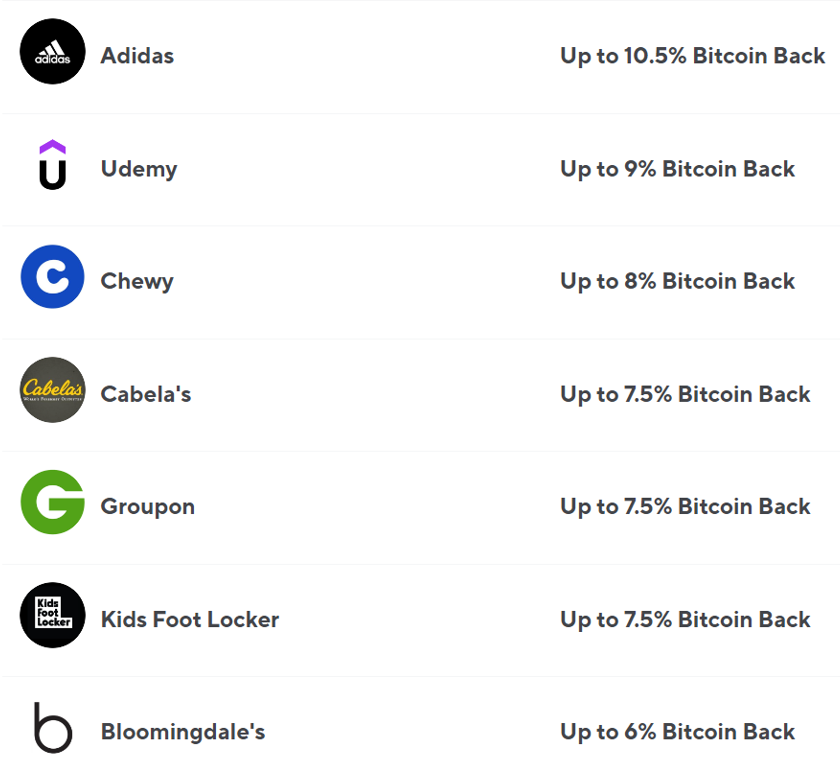Click the Cabela's logo icon
The image size is (840, 765).
click(x=52, y=390)
